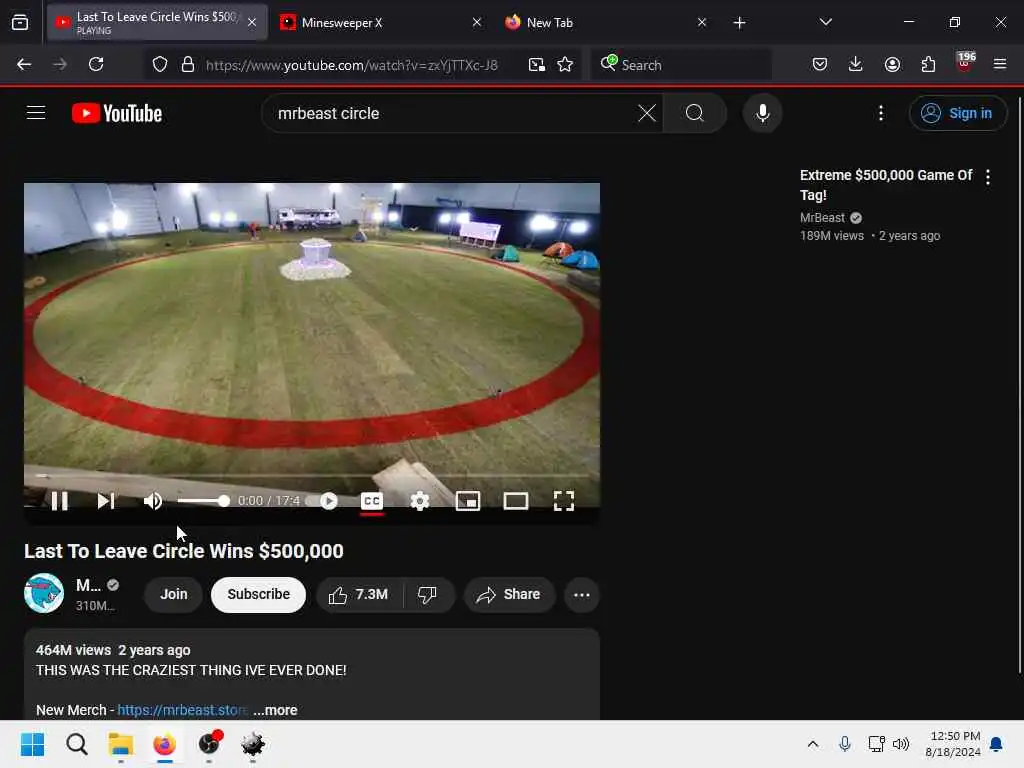The width and height of the screenshot is (1024, 768).
Task: Enter full screen mode
Action: [x=564, y=501]
